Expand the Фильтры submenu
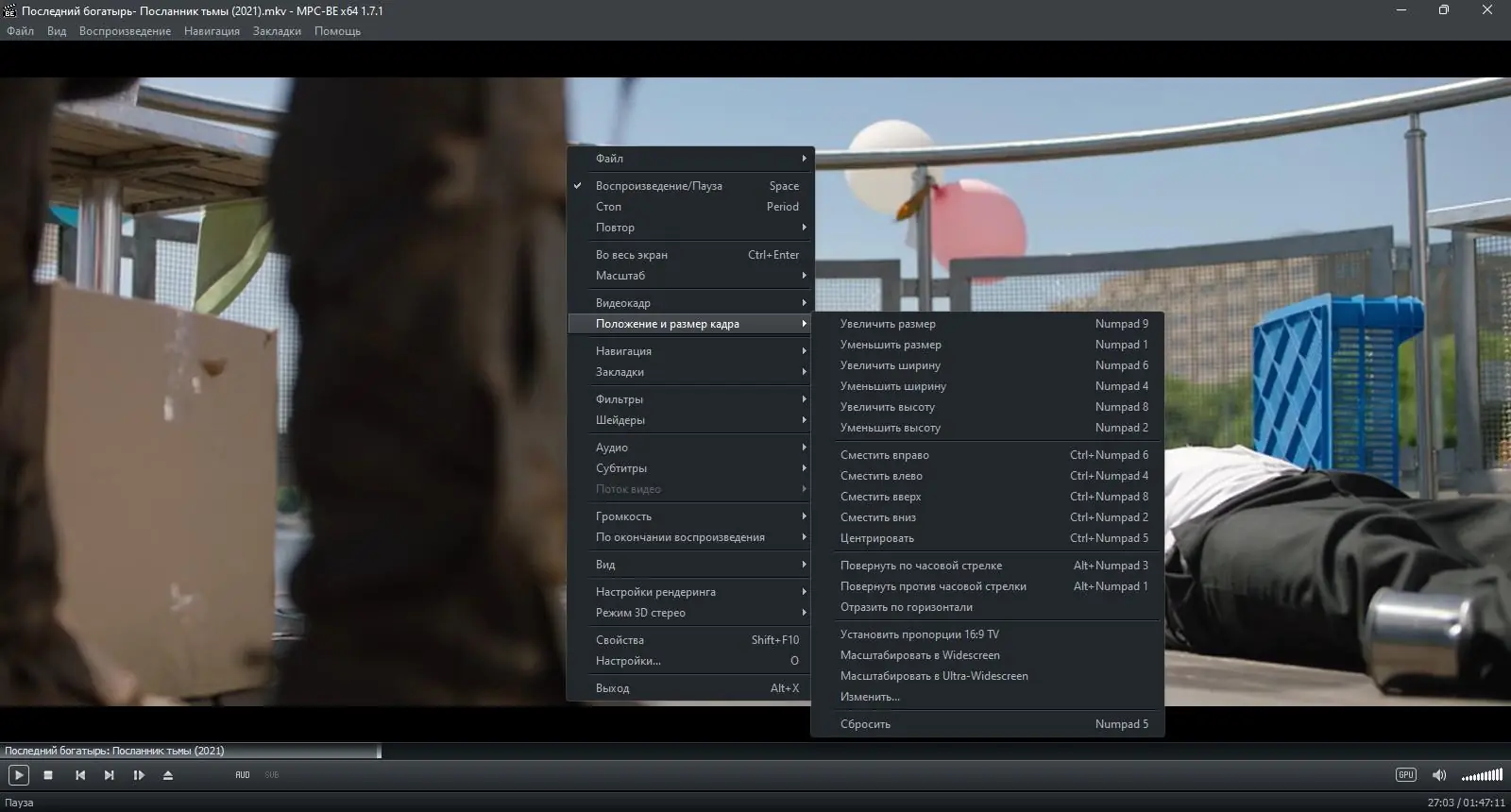 click(x=689, y=399)
